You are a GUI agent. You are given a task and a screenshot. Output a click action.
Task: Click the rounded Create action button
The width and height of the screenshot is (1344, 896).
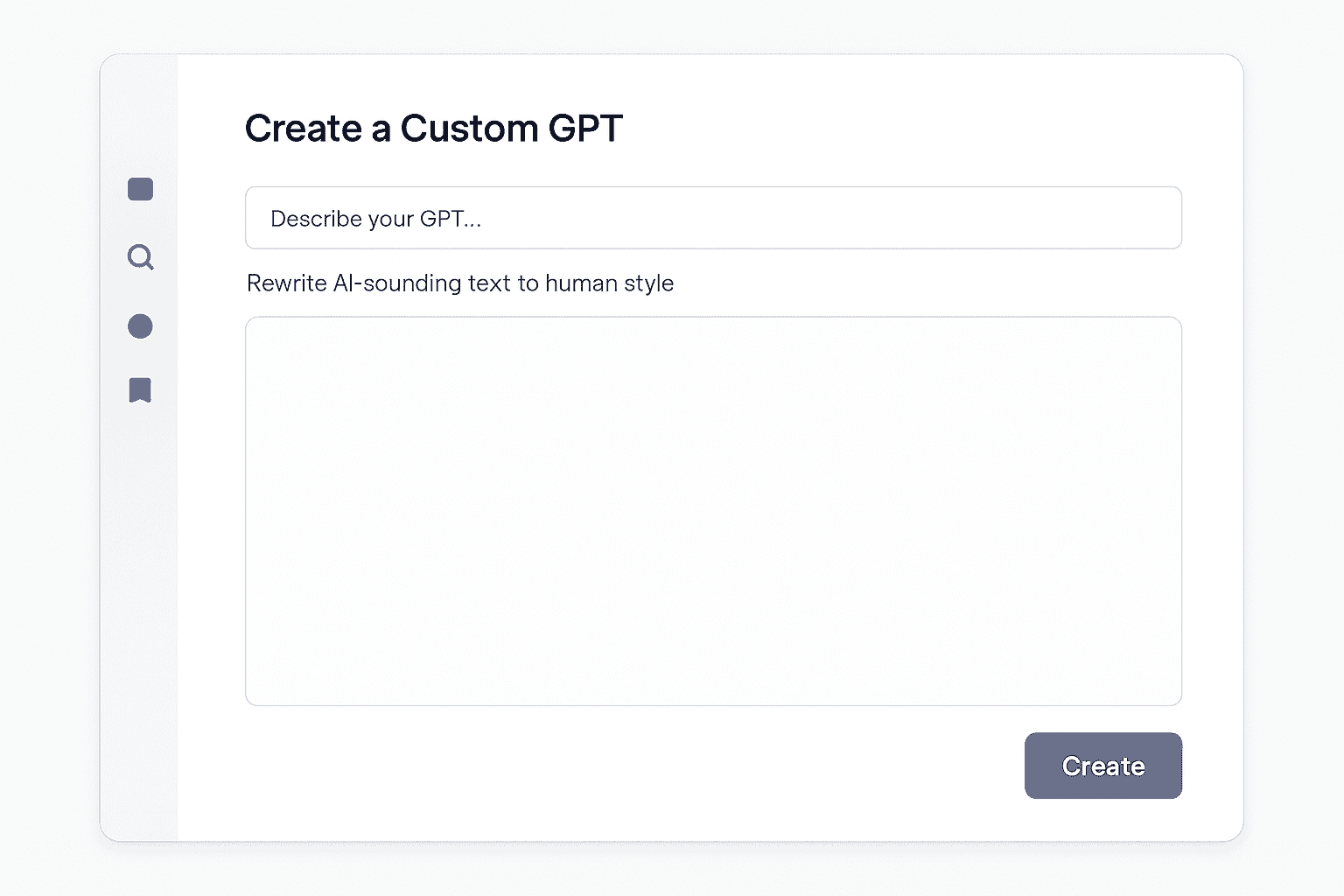tap(1102, 766)
